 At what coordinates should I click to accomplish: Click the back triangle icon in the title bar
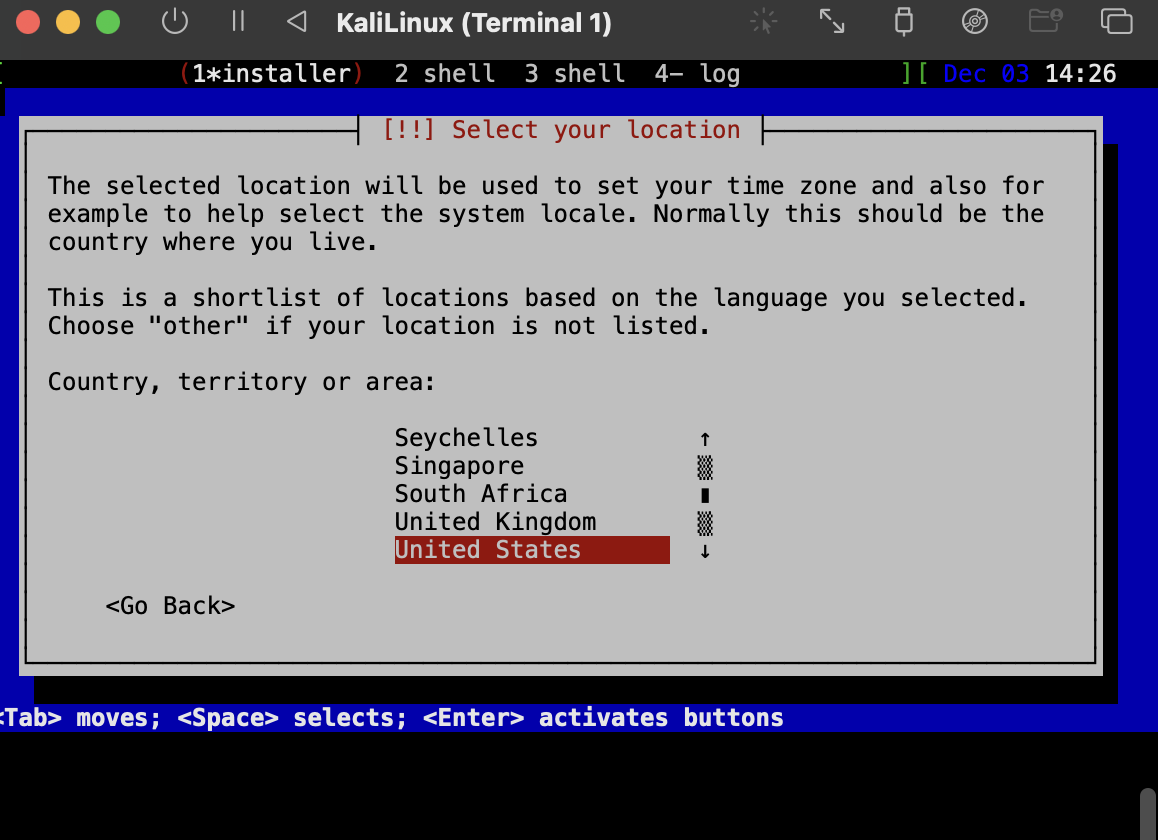[296, 21]
